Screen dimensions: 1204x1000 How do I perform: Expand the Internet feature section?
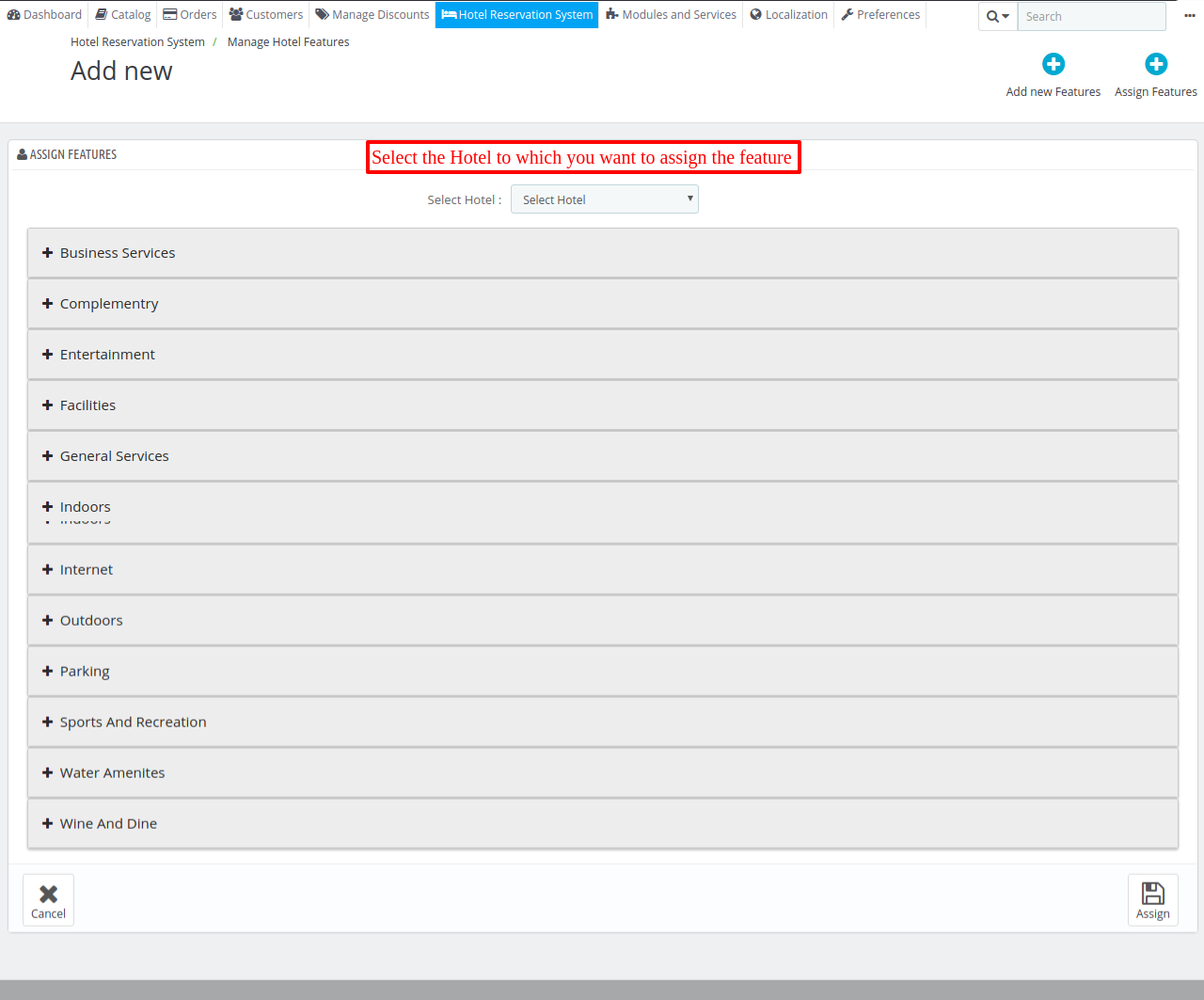click(603, 569)
